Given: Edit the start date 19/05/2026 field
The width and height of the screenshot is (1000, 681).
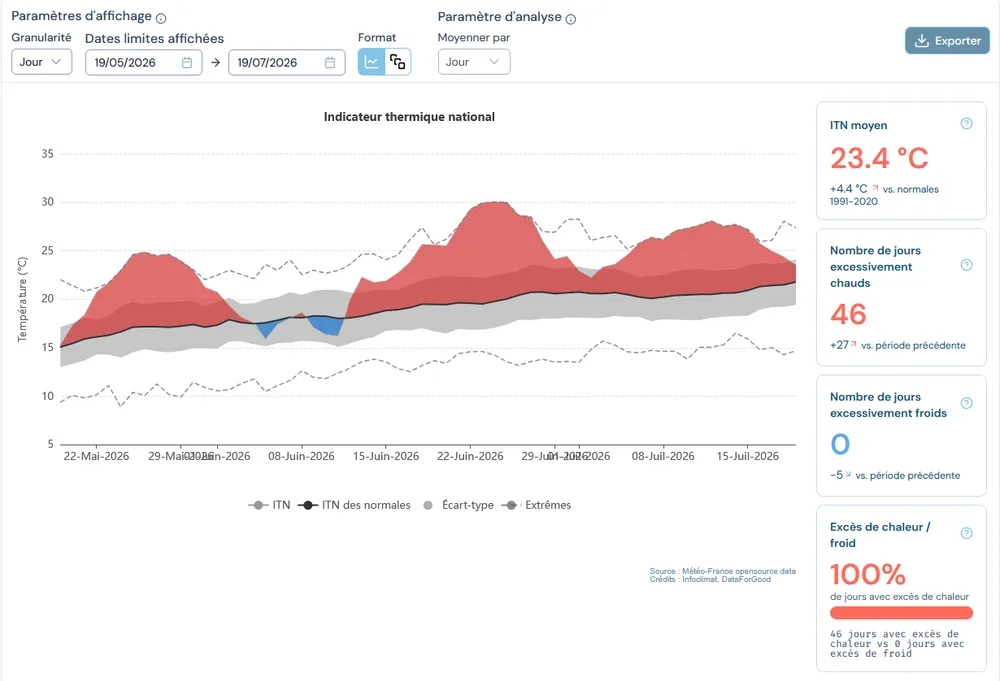Looking at the screenshot, I should tap(143, 62).
